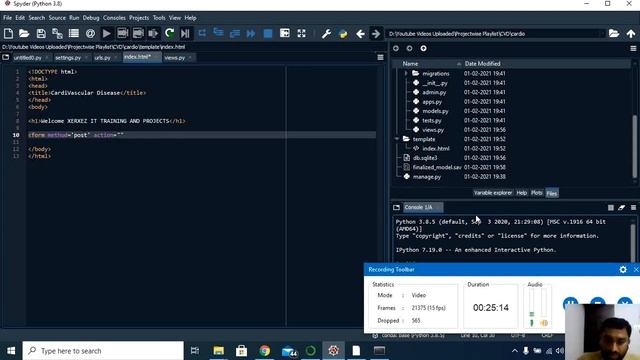Screen dimensions: 640x360
Task: Click the debug step-into icon
Action: coord(218,33)
